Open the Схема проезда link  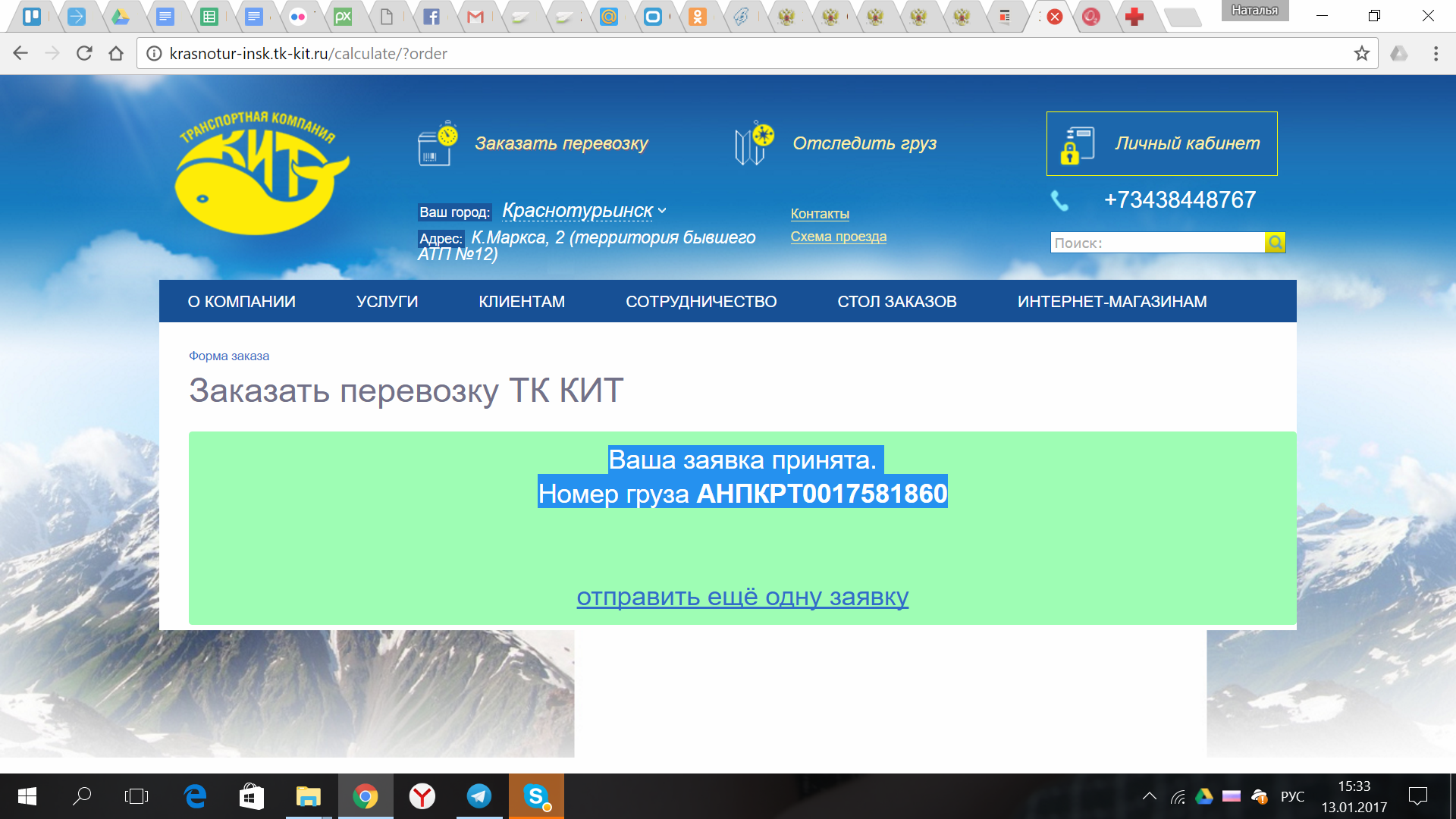(x=838, y=237)
